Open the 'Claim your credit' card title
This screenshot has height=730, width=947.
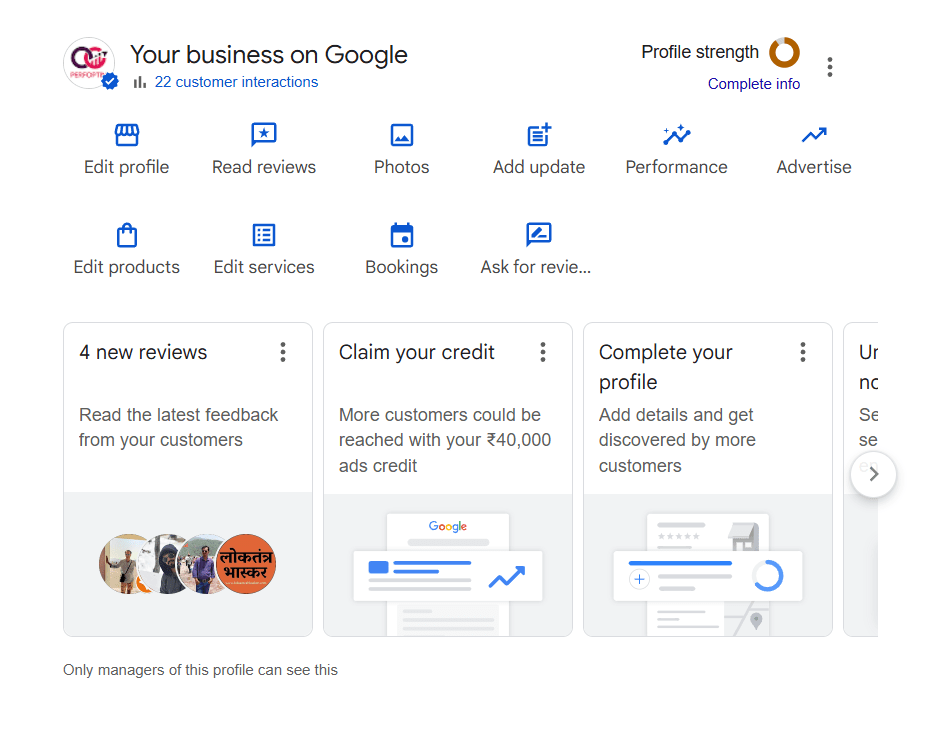(417, 352)
